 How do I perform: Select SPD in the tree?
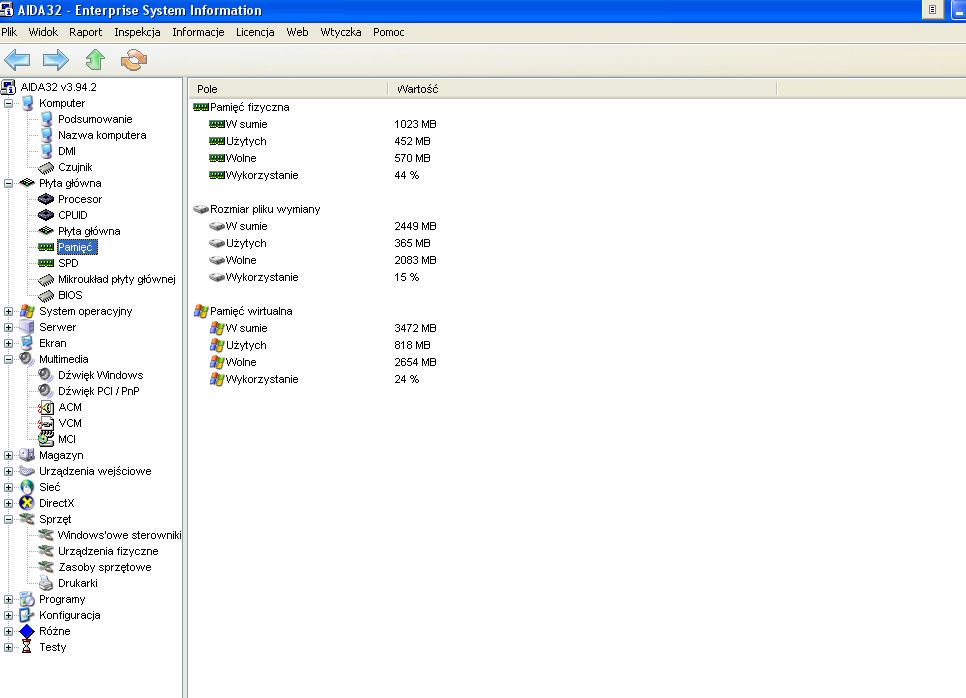tap(68, 263)
